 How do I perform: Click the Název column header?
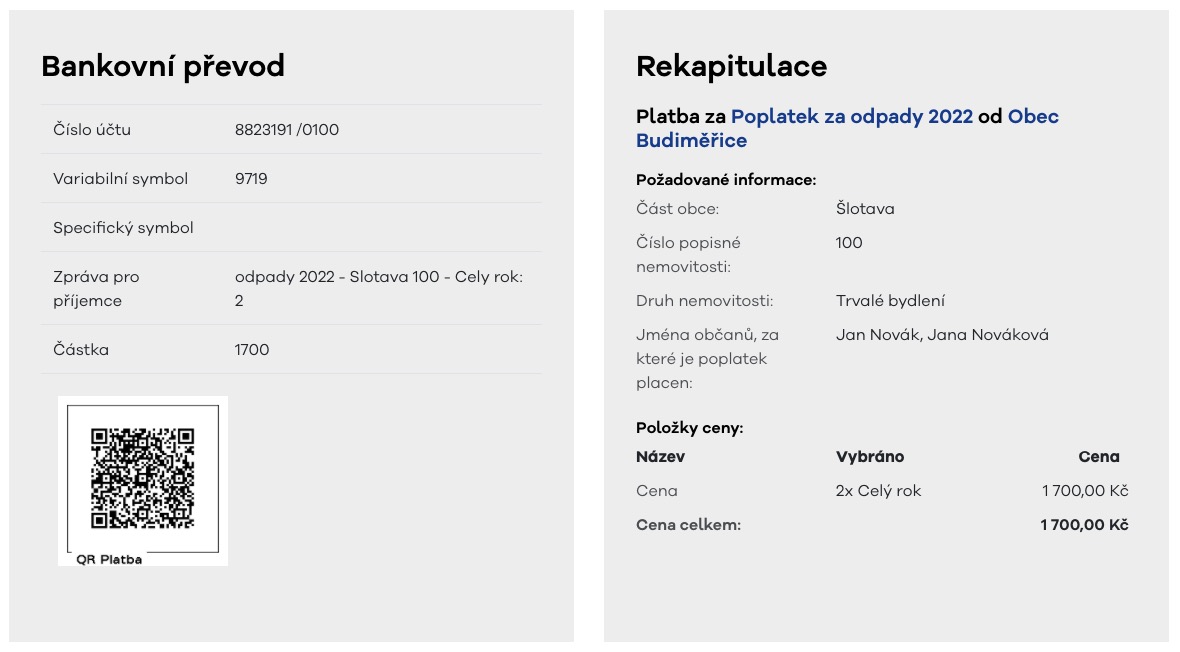660,457
